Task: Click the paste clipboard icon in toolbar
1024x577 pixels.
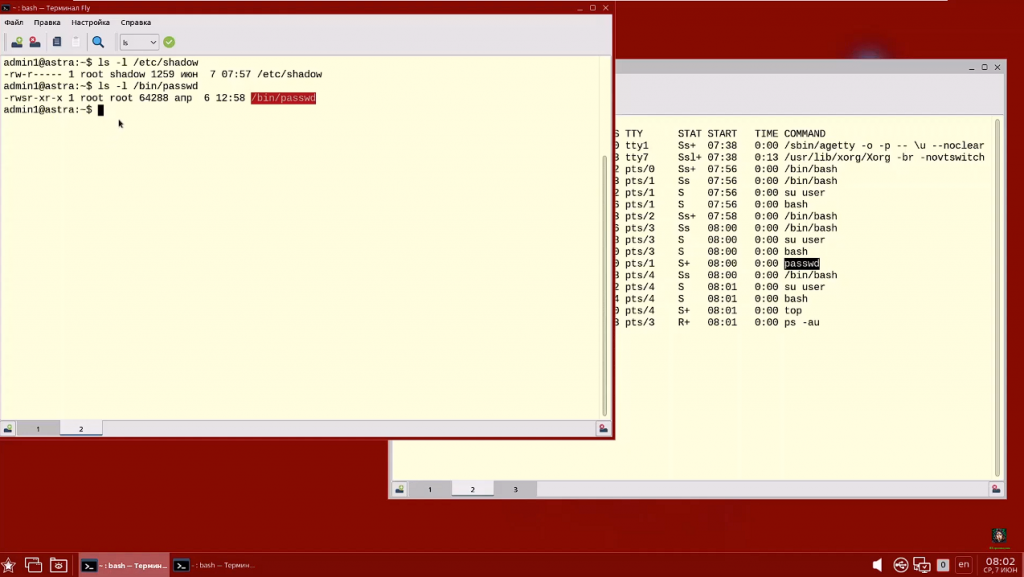Action: pos(76,42)
